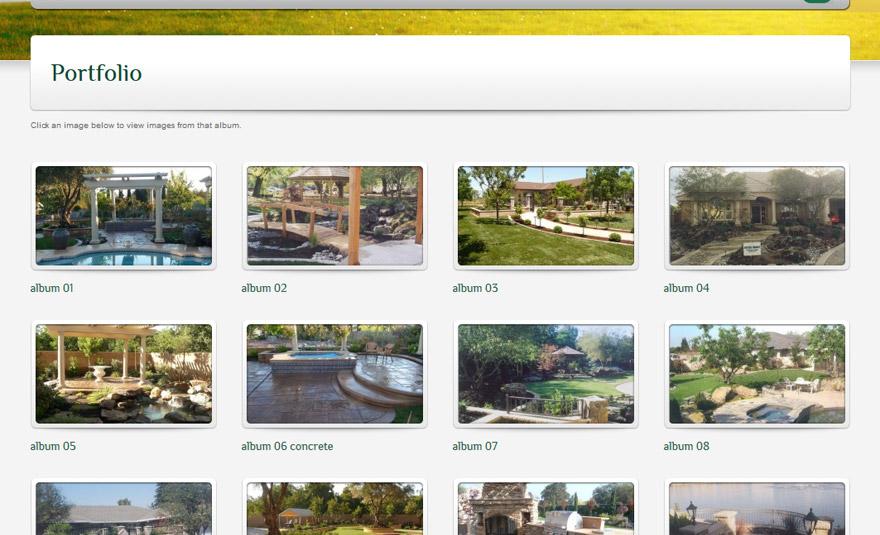The height and width of the screenshot is (535, 880).
Task: Open the album 02 wooden bridge thumbnail
Action: coord(334,216)
